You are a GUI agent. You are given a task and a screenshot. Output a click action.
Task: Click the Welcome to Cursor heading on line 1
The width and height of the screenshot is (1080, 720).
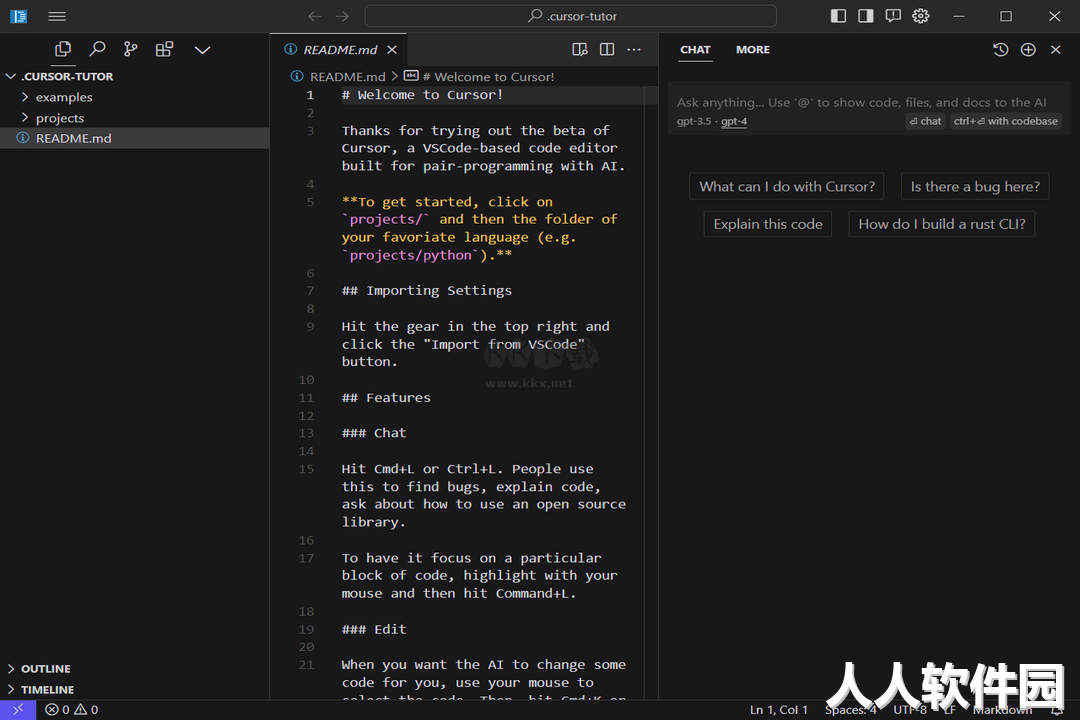point(422,95)
